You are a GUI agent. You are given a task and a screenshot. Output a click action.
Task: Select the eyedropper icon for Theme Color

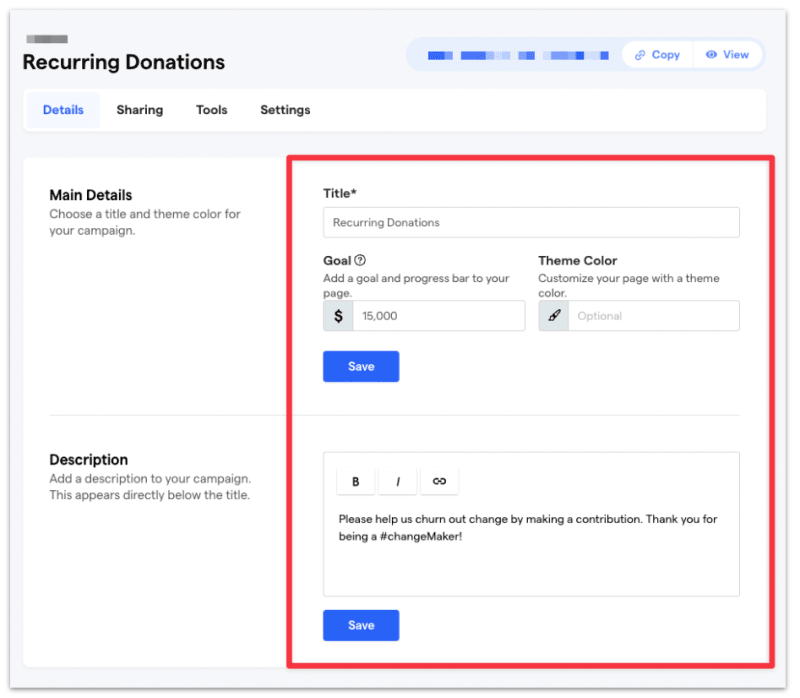click(x=553, y=315)
